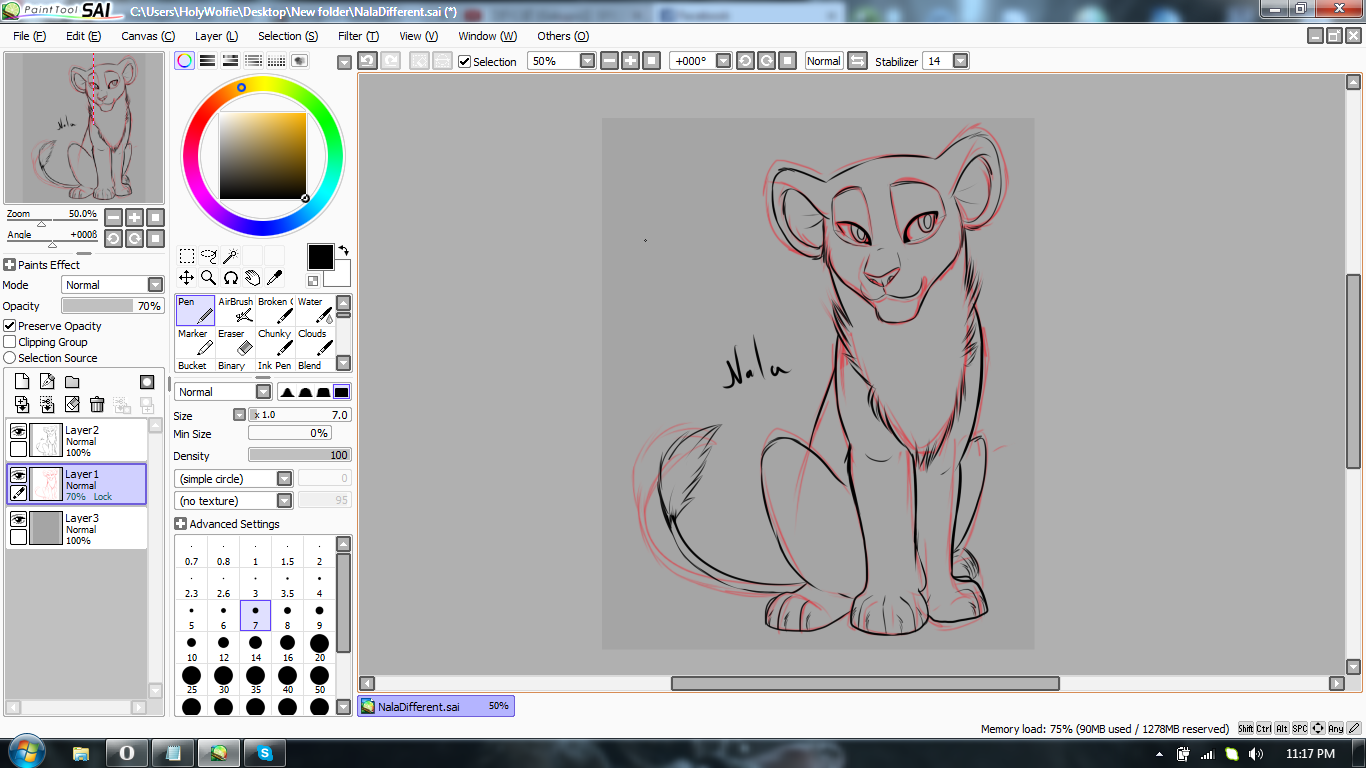This screenshot has width=1366, height=768.
Task: Hide Layer2 using its eye icon
Action: [x=18, y=431]
